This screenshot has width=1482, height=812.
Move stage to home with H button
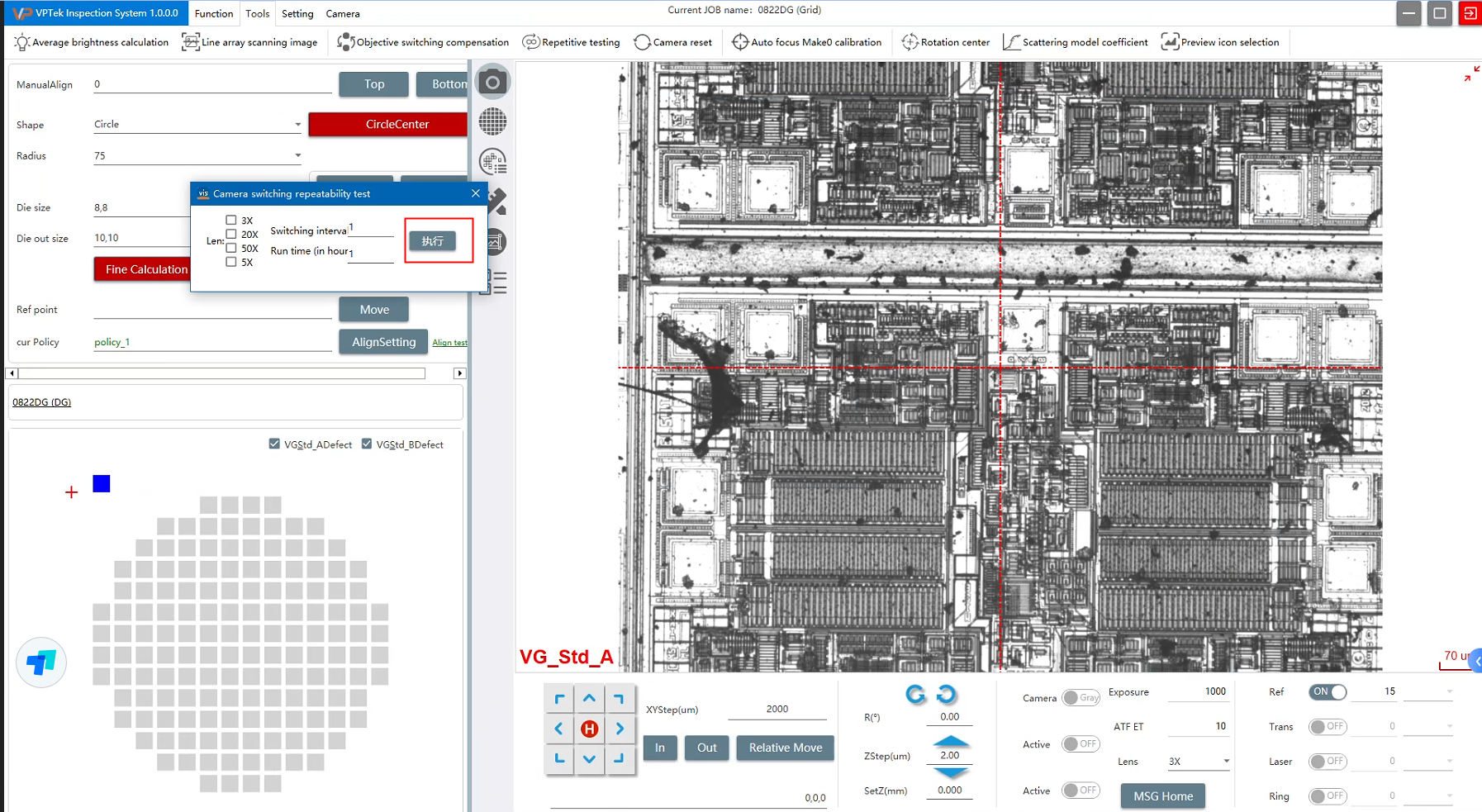pos(589,729)
